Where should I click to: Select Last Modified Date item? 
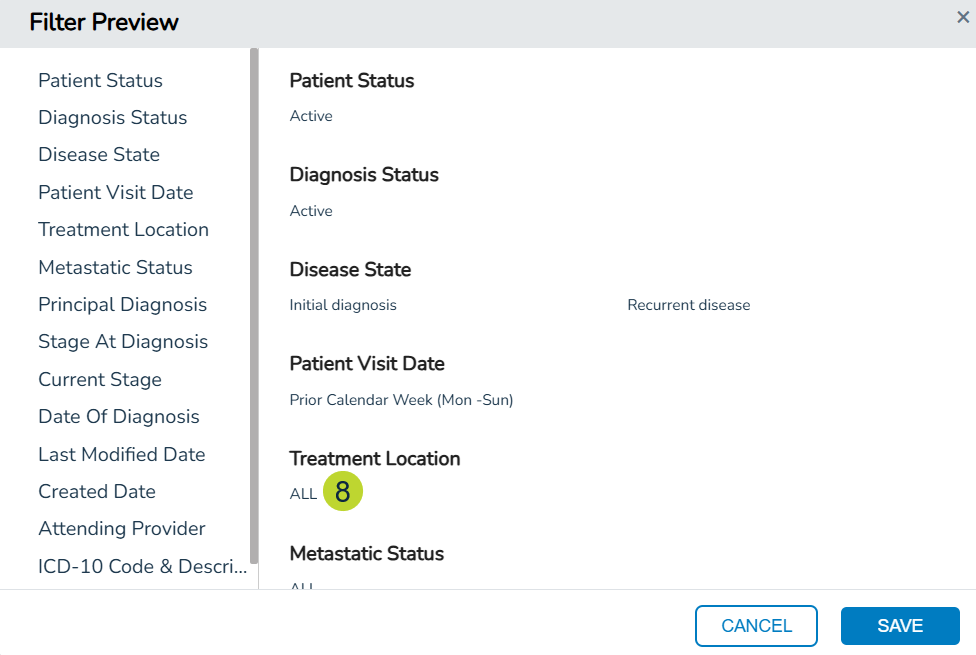point(121,454)
